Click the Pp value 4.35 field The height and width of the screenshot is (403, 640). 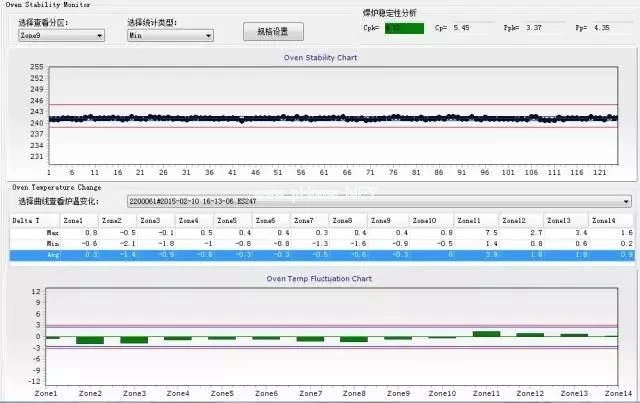click(602, 28)
